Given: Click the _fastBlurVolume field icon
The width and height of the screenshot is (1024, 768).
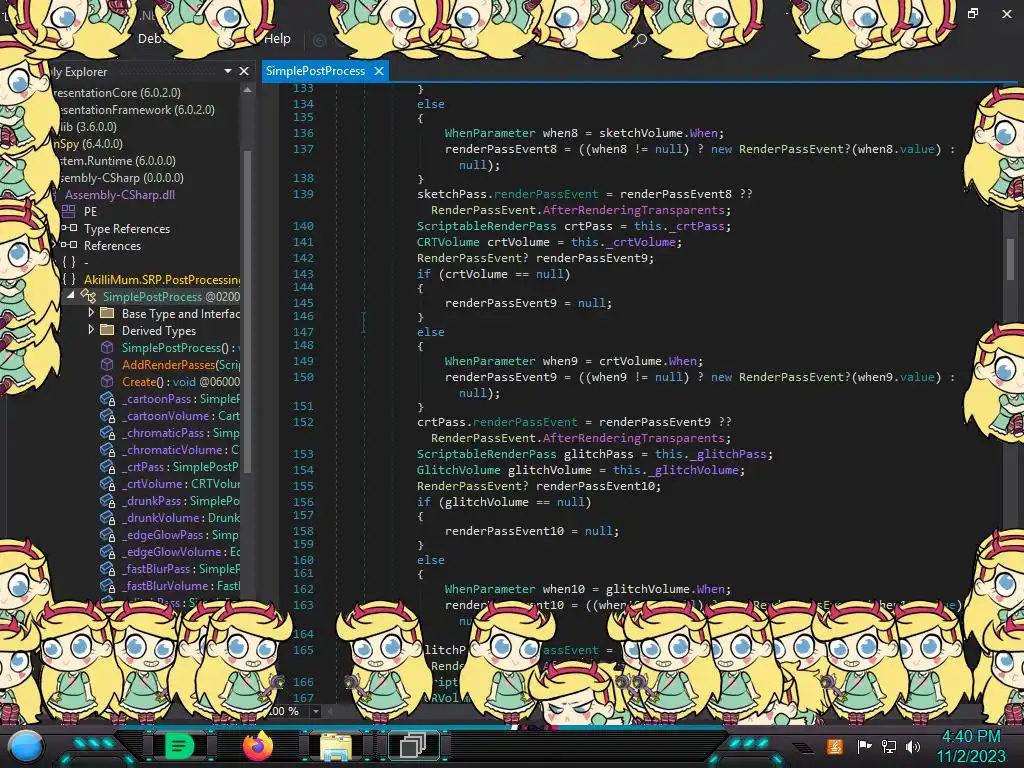Looking at the screenshot, I should [108, 585].
